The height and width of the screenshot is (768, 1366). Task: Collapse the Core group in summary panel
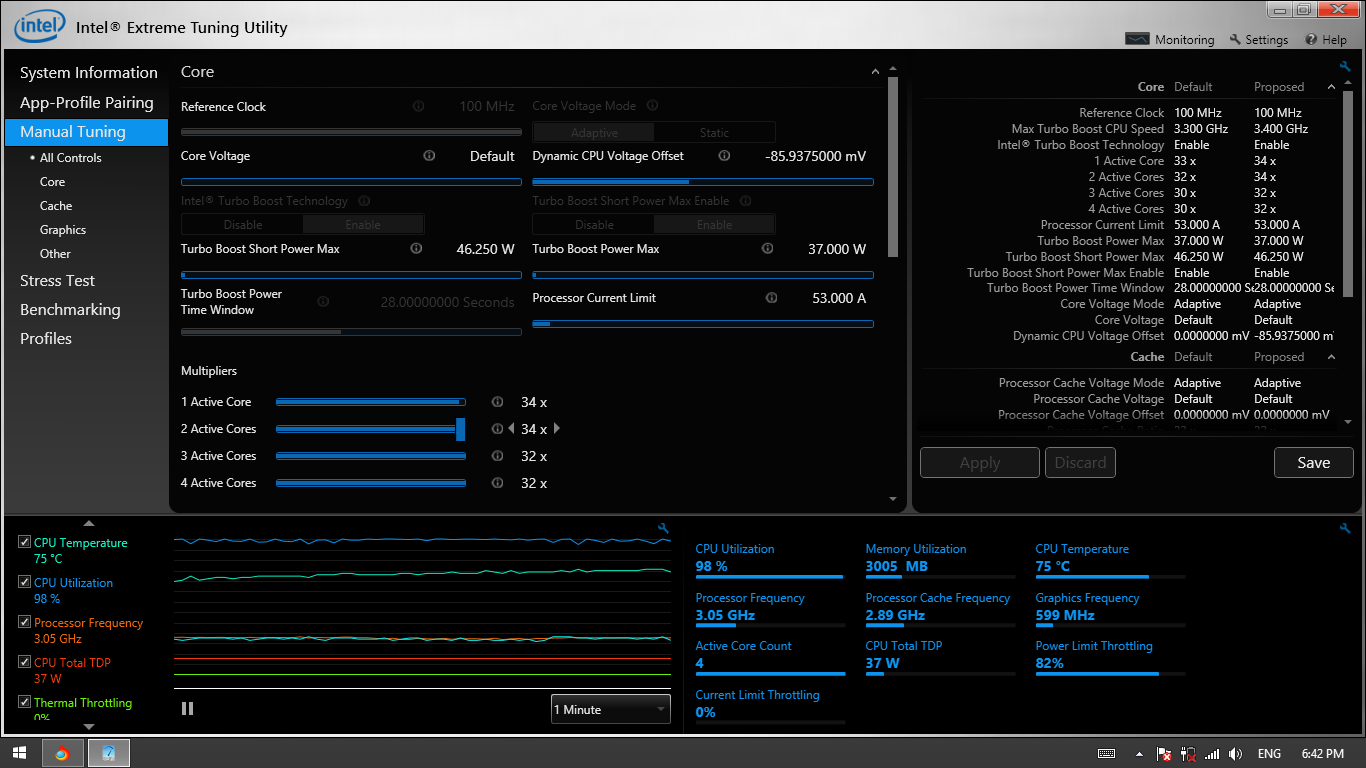(1331, 86)
